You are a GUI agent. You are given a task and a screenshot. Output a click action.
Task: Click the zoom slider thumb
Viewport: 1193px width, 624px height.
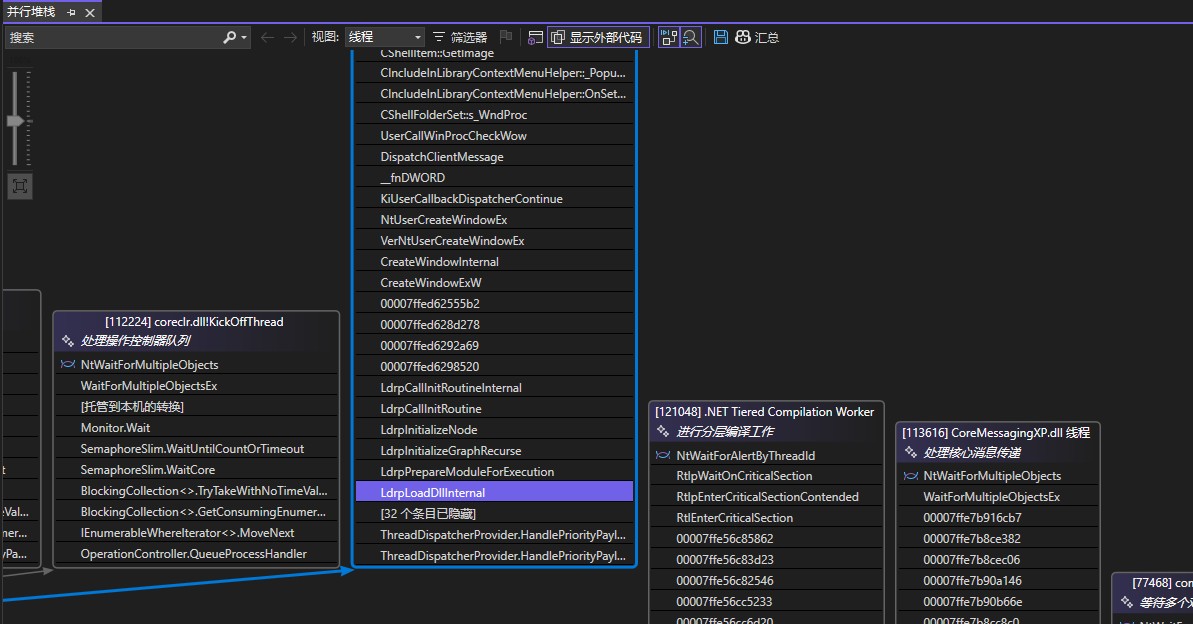[x=16, y=121]
